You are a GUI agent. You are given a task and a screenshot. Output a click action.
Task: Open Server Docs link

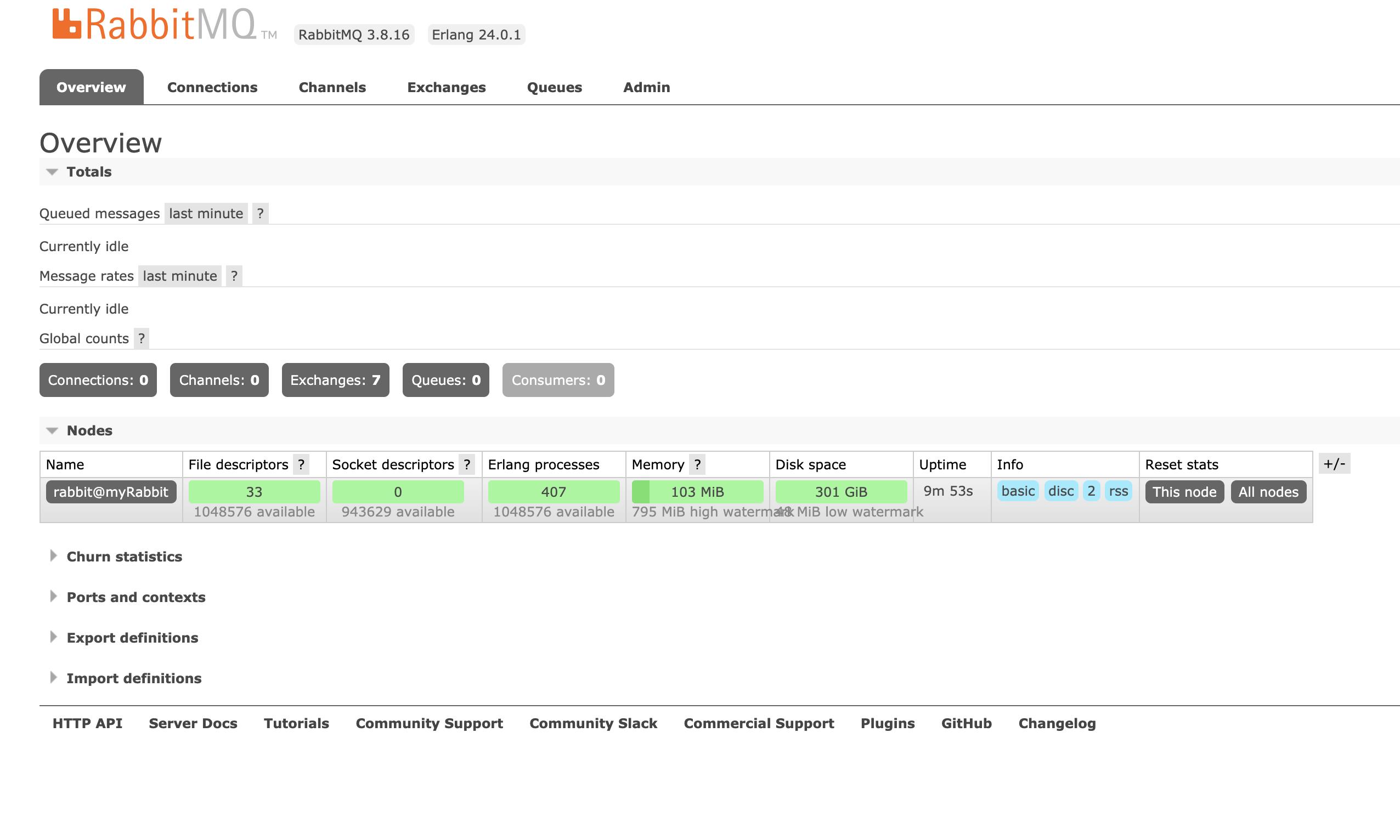(x=193, y=723)
